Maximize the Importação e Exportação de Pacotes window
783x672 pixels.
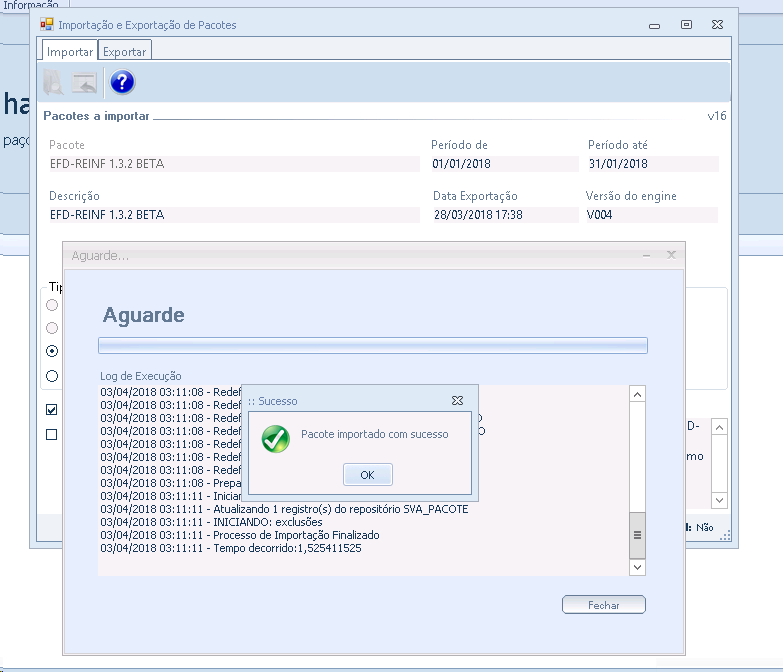coord(686,24)
